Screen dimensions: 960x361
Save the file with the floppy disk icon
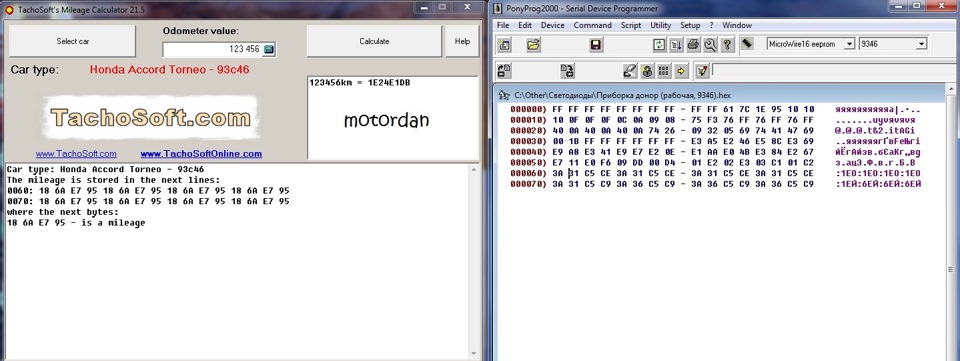596,44
